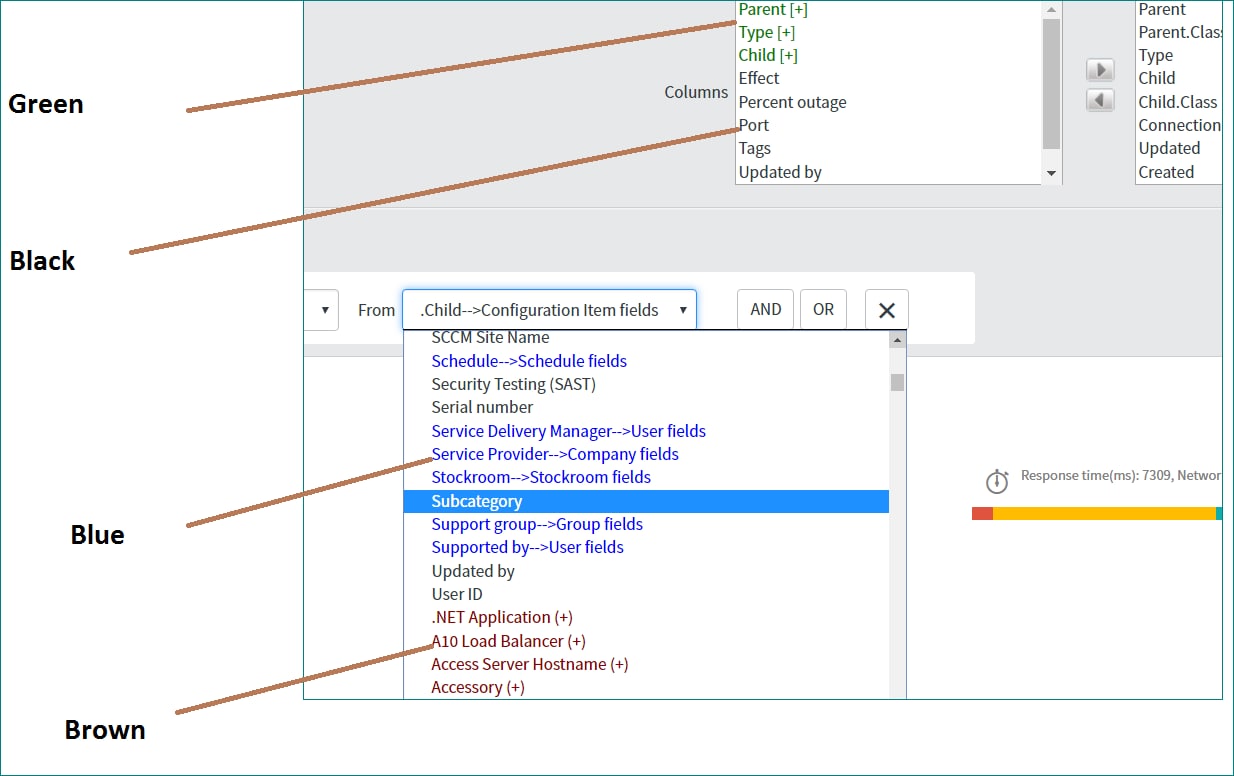Image resolution: width=1234 pixels, height=776 pixels.
Task: Click the response time stopwatch icon
Action: click(x=997, y=481)
